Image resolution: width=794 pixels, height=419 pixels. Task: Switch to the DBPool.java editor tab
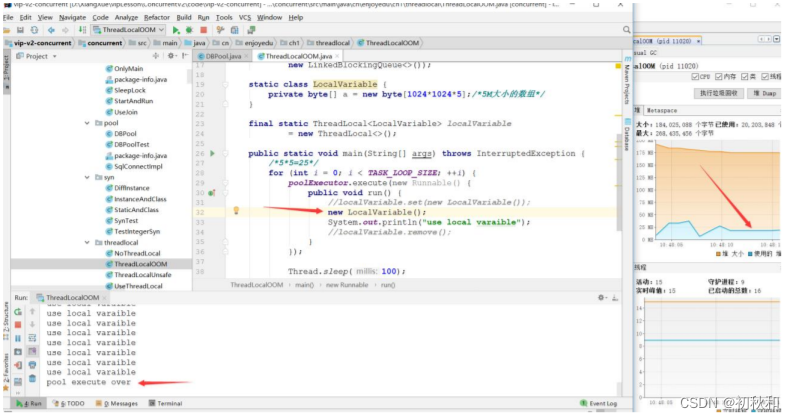point(220,56)
